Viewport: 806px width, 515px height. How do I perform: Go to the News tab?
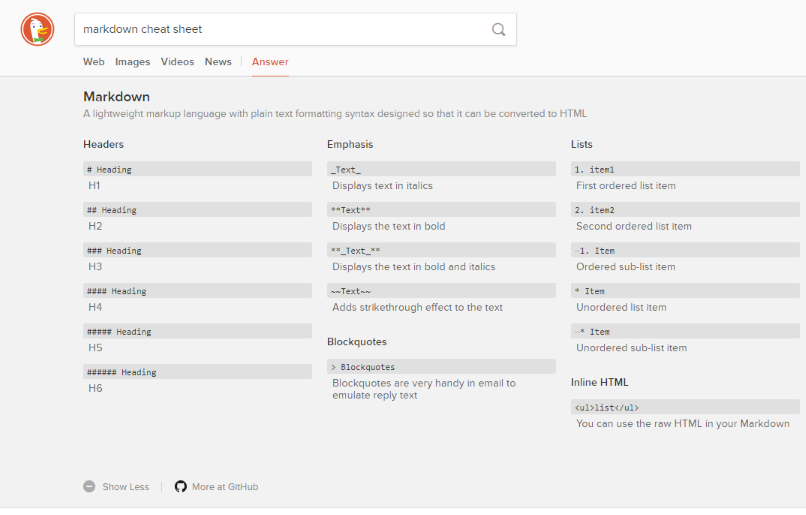click(218, 62)
